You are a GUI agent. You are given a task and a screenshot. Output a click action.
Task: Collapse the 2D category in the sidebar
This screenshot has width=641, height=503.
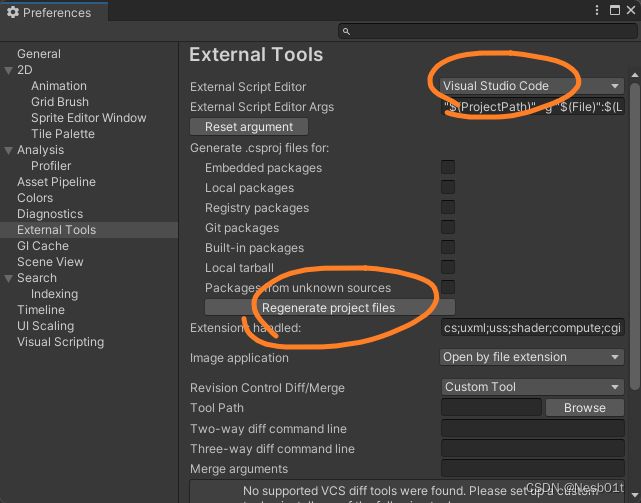(9, 70)
